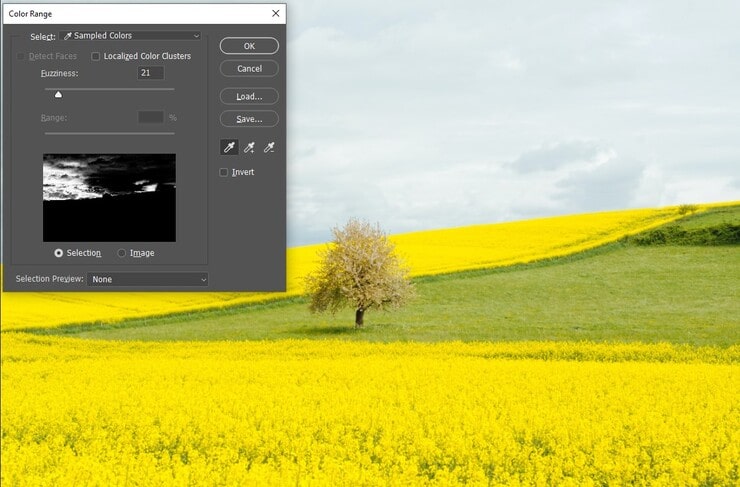Click the Cancel button
The image size is (740, 487).
pos(249,68)
